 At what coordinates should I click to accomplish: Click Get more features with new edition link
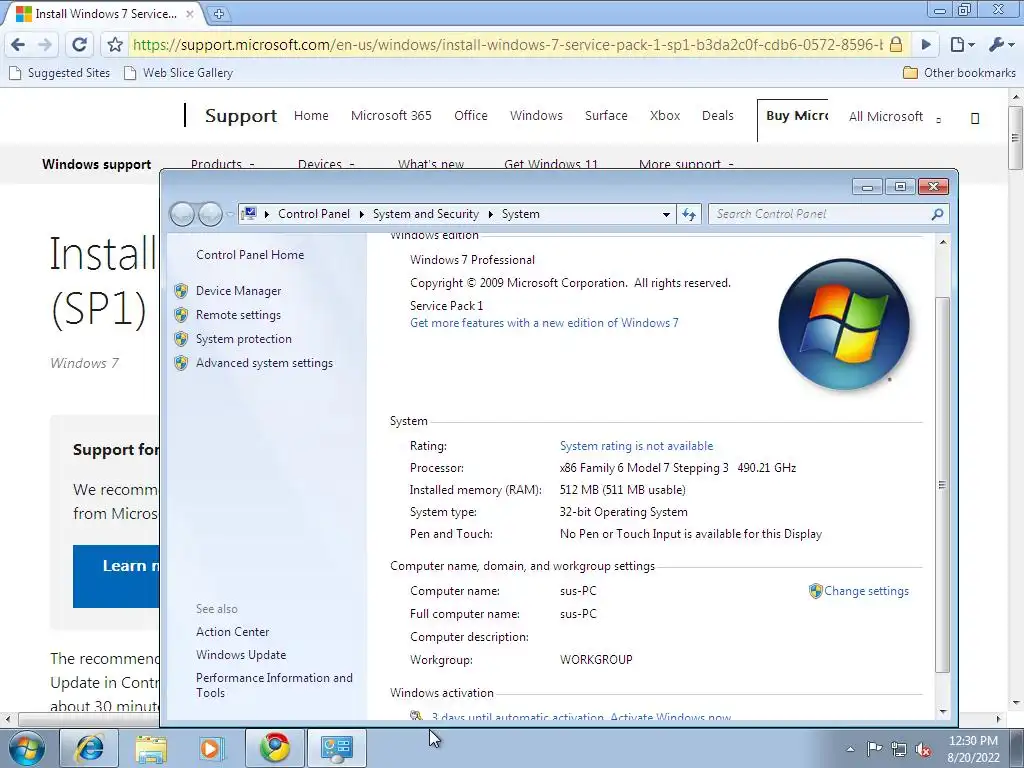[544, 323]
